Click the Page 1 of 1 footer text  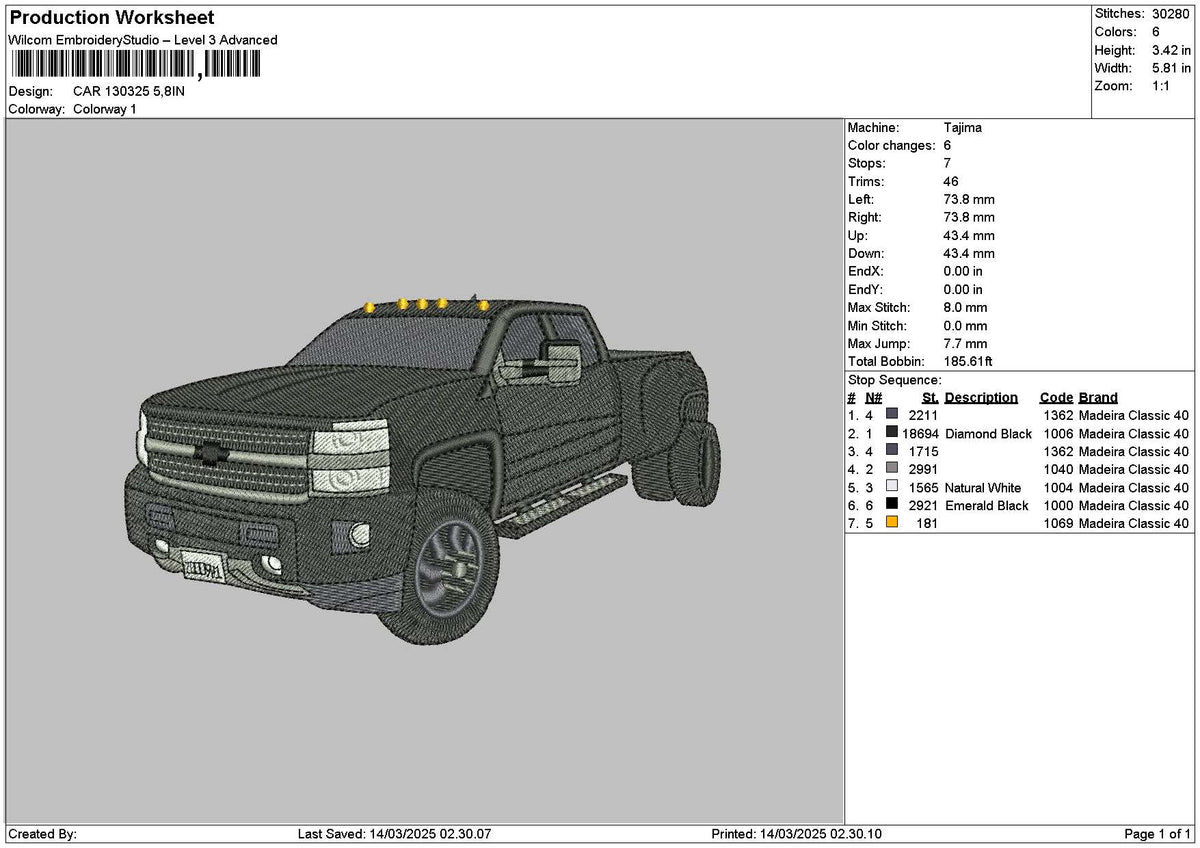(x=1158, y=834)
